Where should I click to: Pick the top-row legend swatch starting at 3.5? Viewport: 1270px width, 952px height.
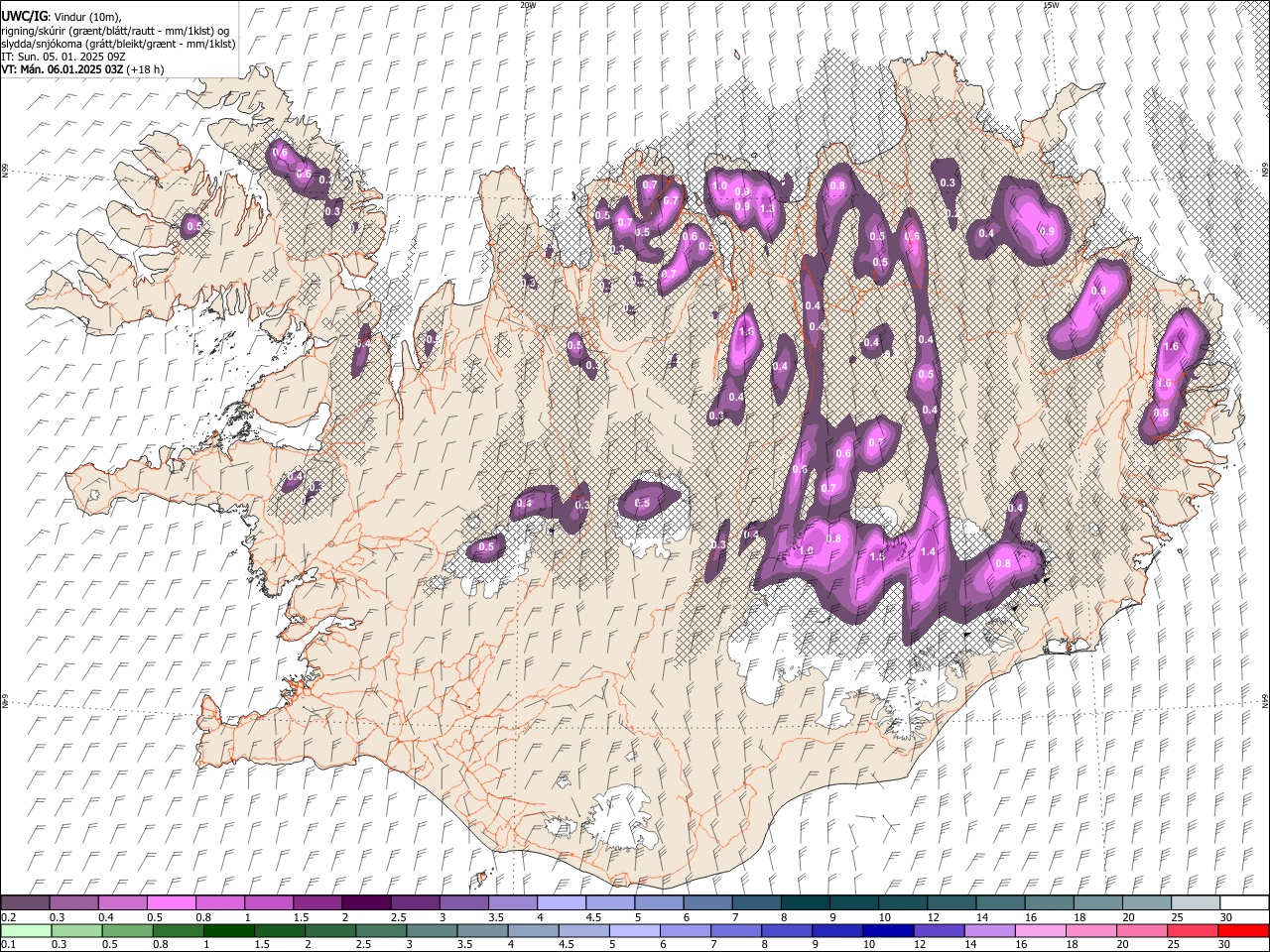click(x=512, y=902)
